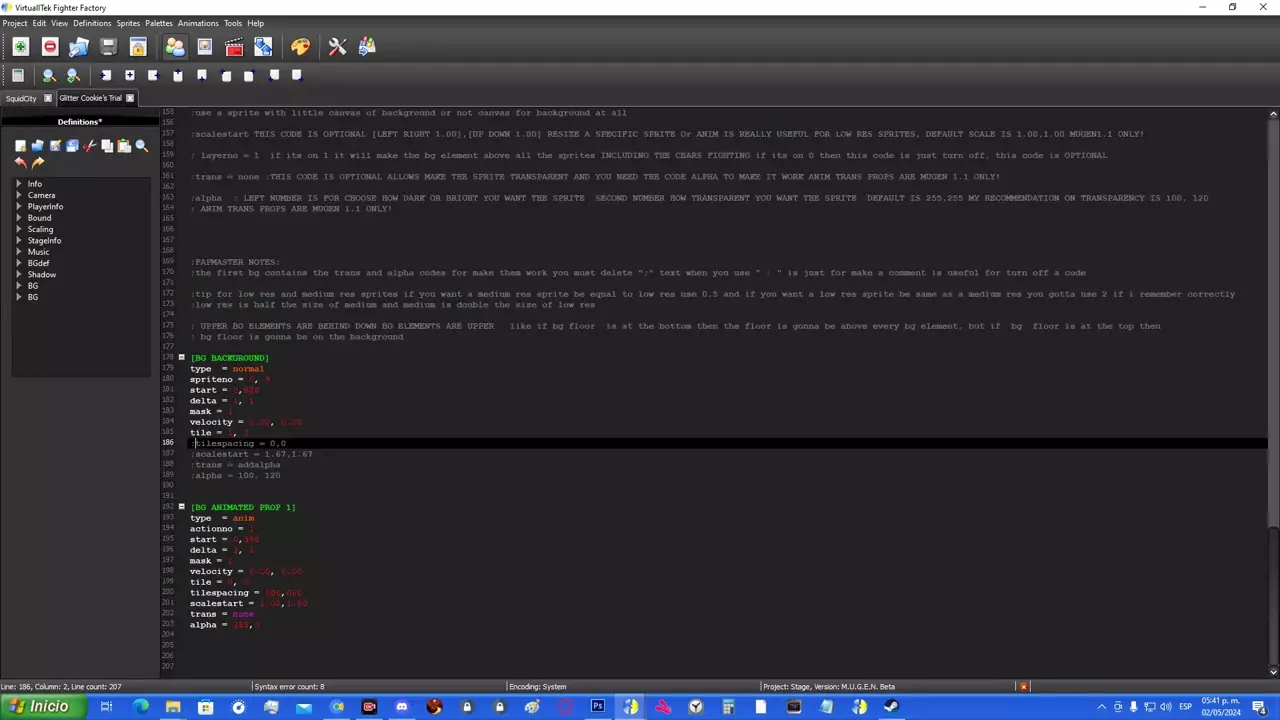
Task: Expand the Camera tree node
Action: point(19,195)
